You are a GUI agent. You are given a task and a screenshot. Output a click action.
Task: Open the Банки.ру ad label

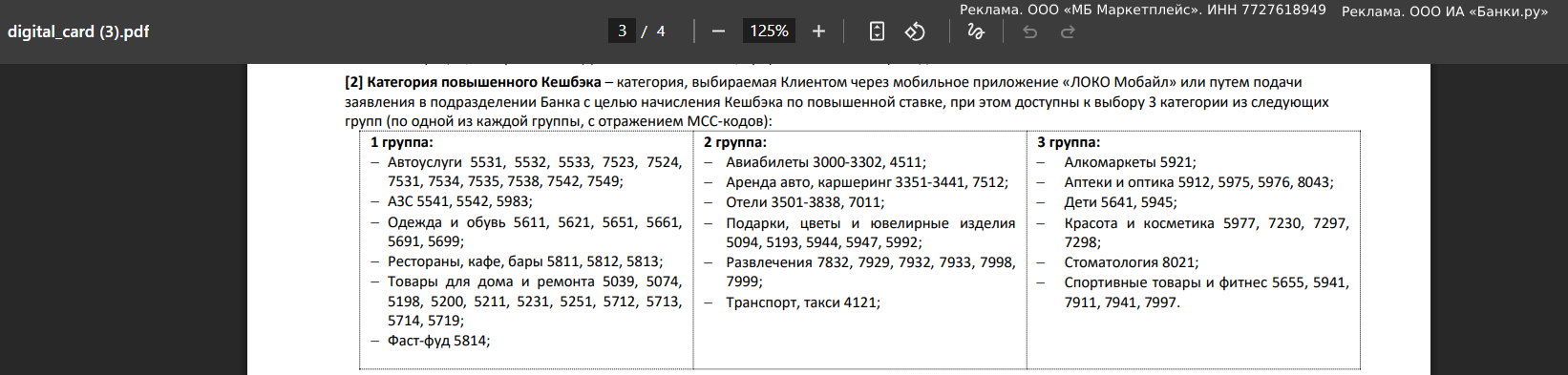1445,11
